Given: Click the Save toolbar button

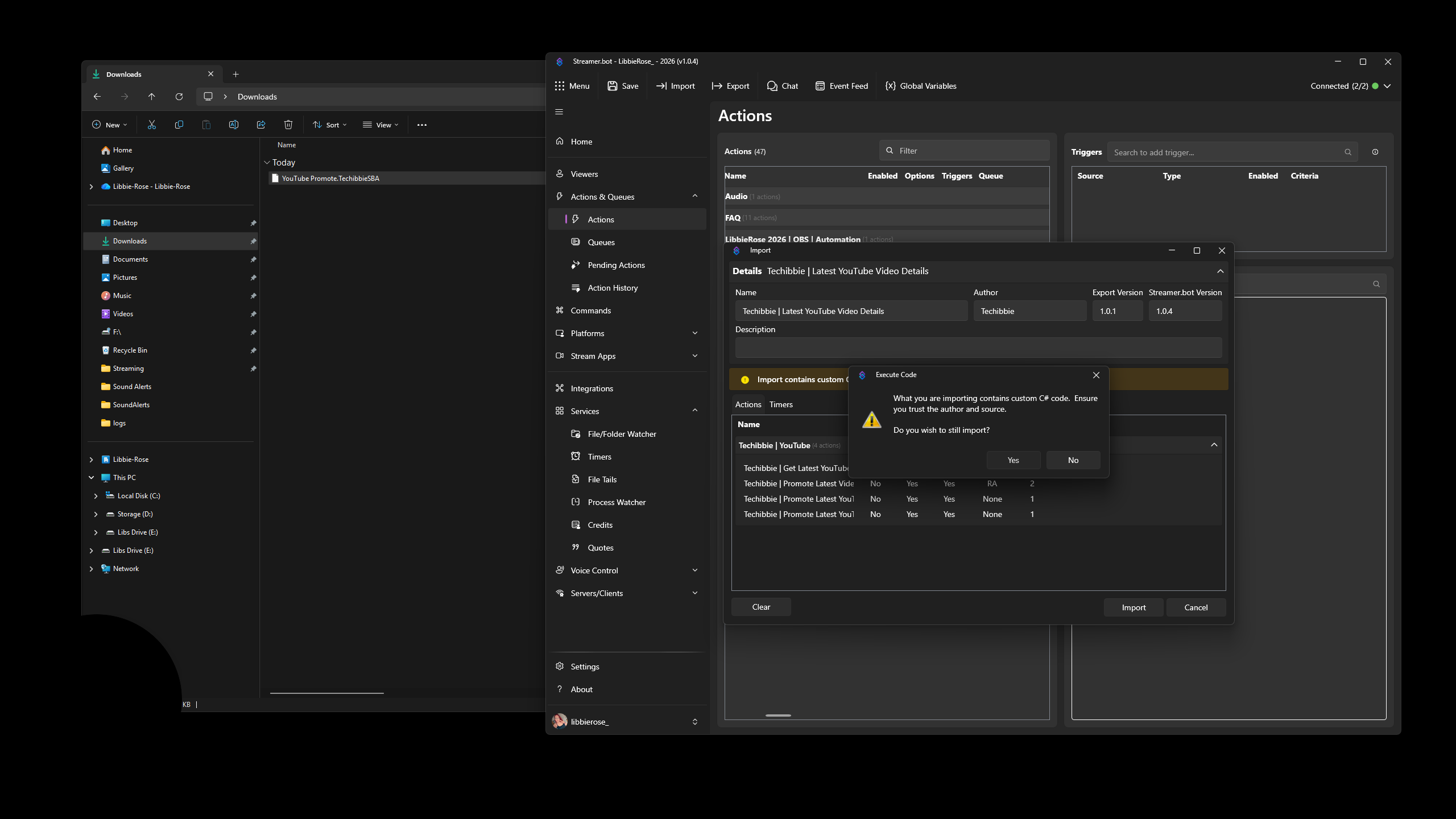Looking at the screenshot, I should point(623,86).
